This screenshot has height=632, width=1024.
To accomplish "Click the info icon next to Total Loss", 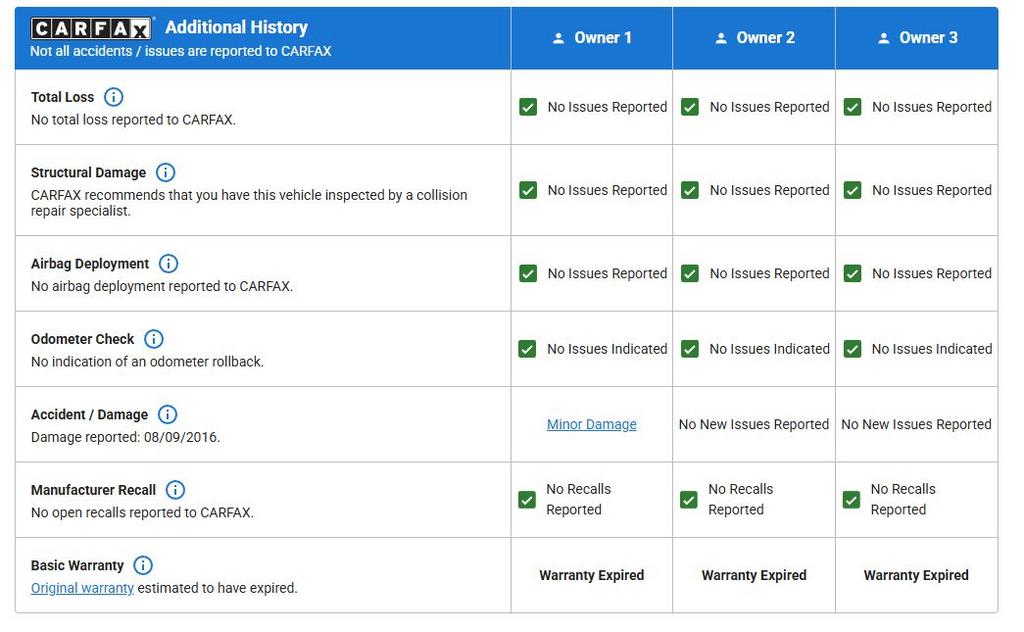I will pos(114,97).
